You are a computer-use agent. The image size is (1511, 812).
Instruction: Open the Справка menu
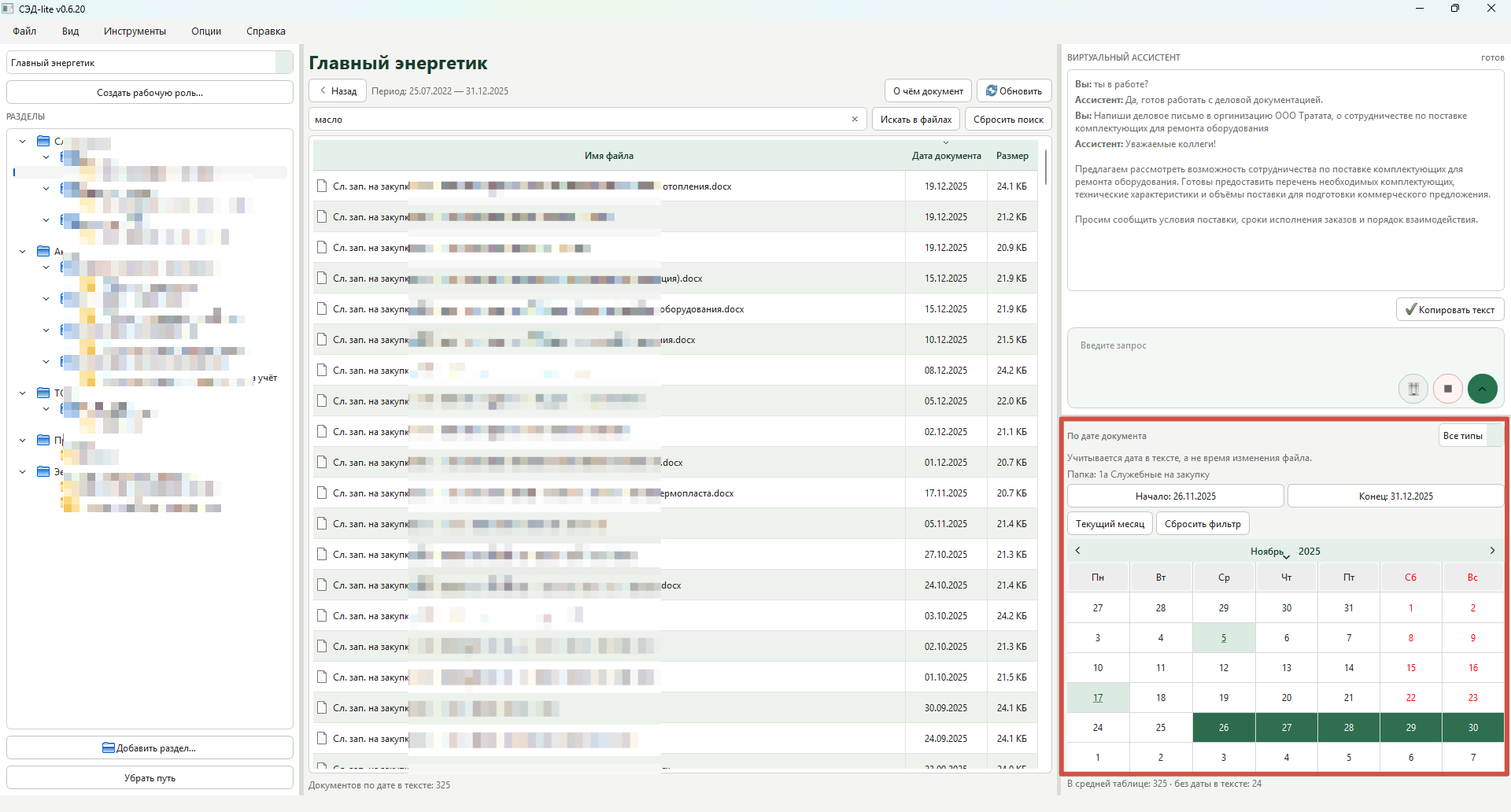coord(266,31)
